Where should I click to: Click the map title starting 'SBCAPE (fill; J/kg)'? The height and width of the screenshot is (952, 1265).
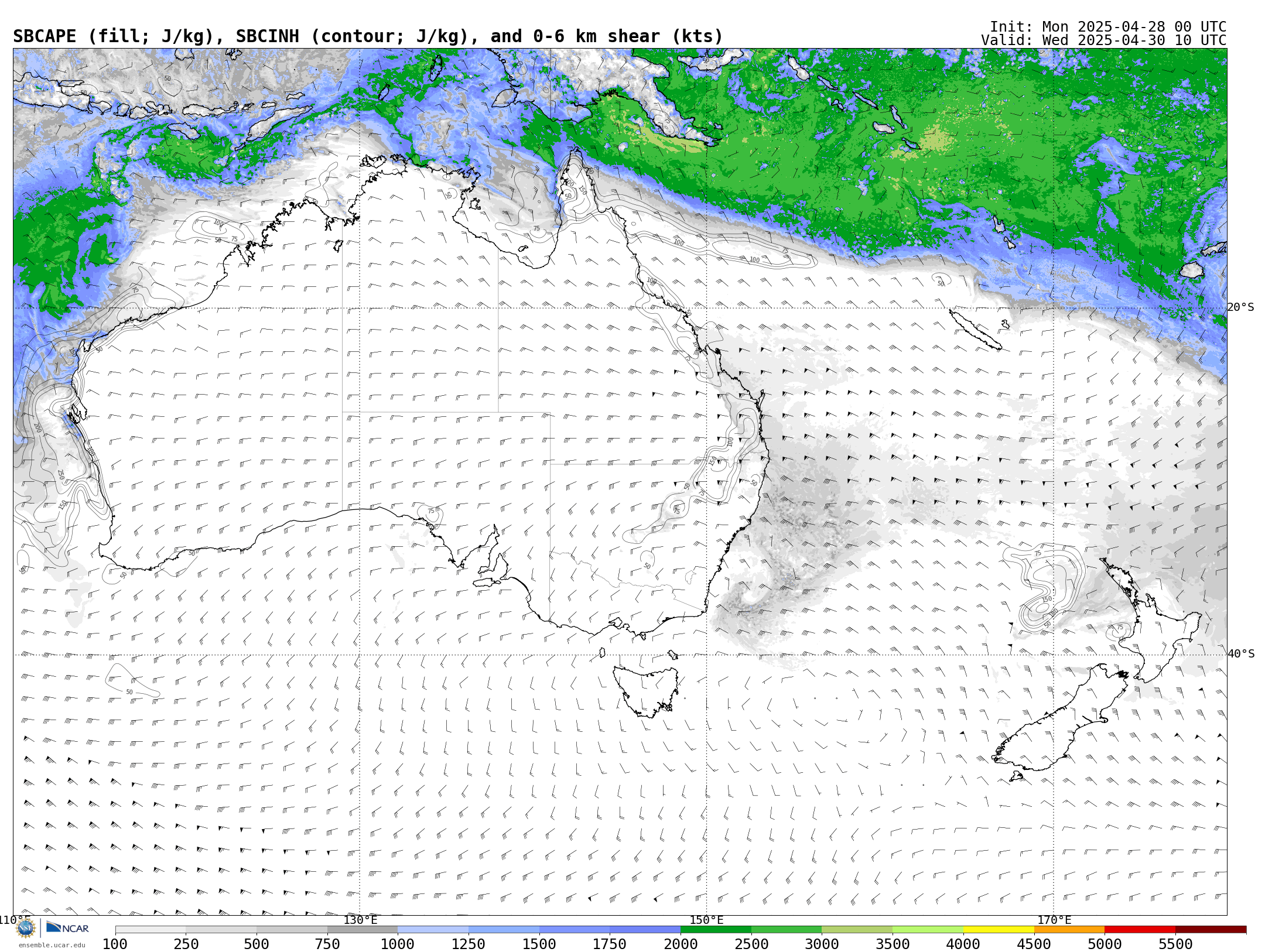368,36
